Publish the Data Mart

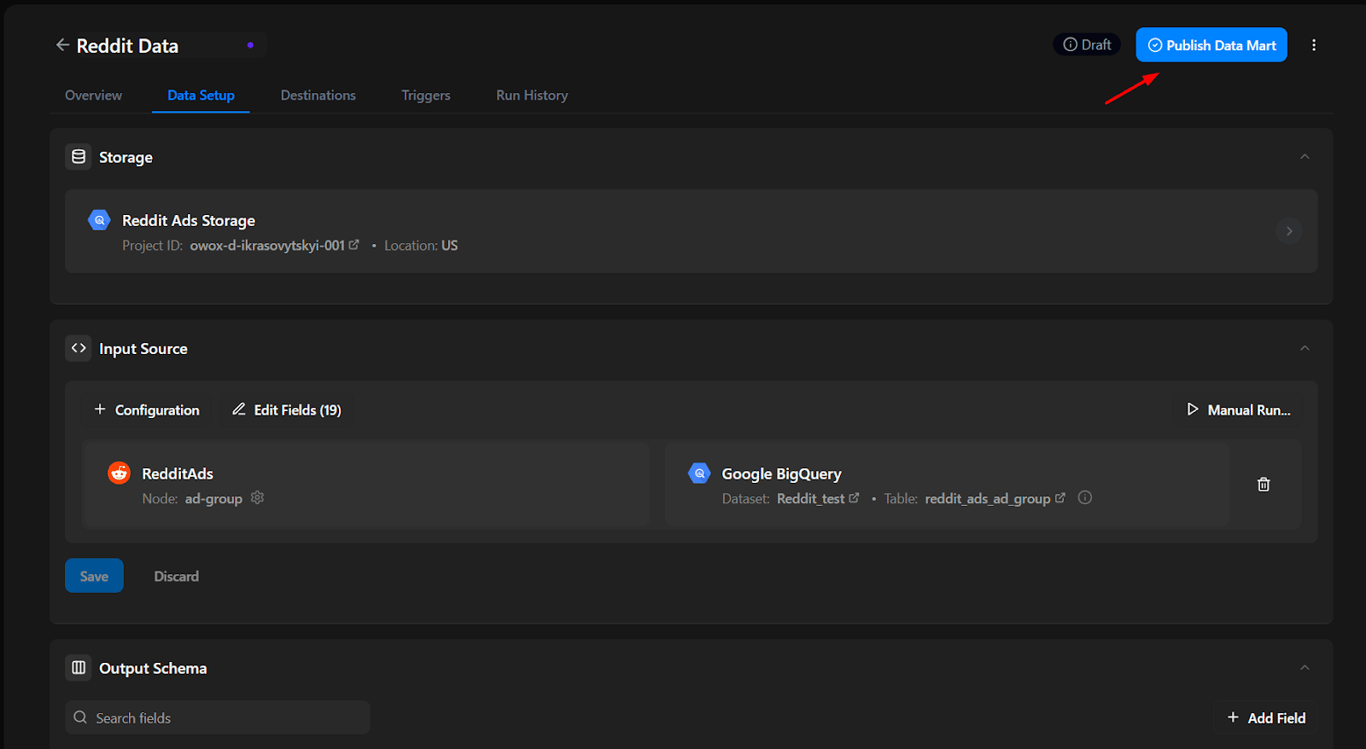click(1211, 45)
